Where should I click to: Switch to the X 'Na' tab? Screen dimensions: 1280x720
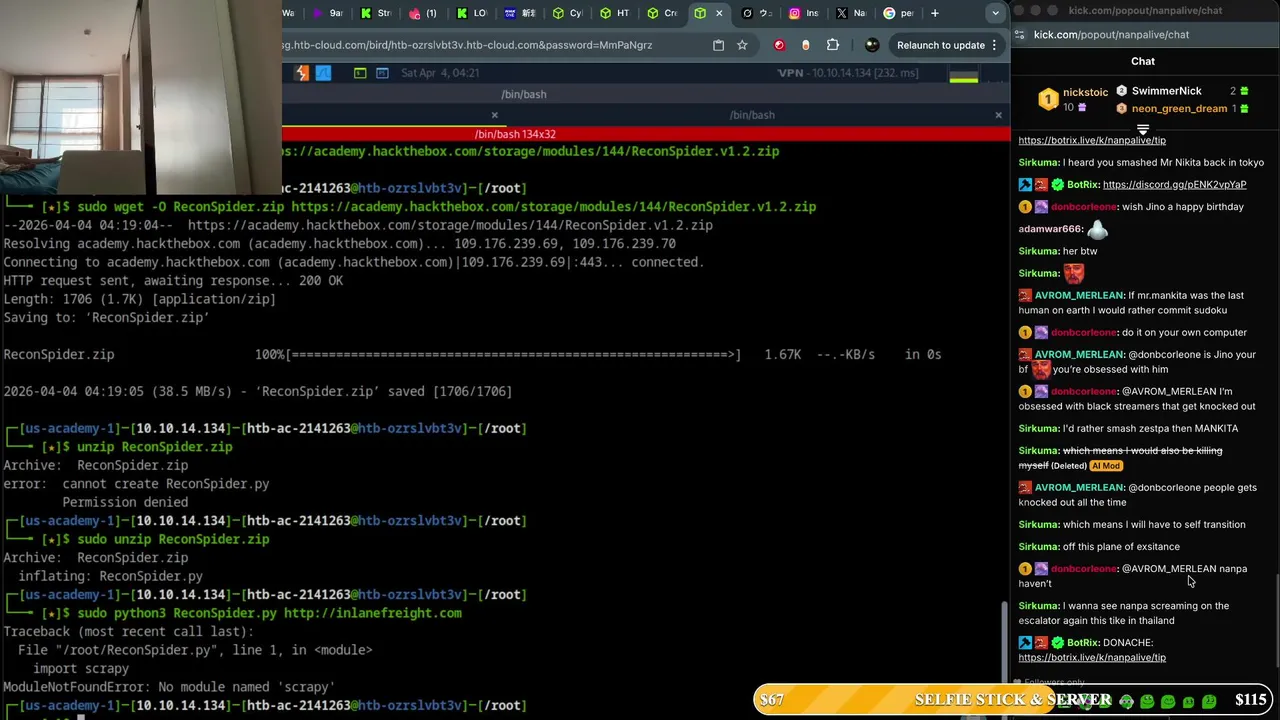click(x=851, y=13)
